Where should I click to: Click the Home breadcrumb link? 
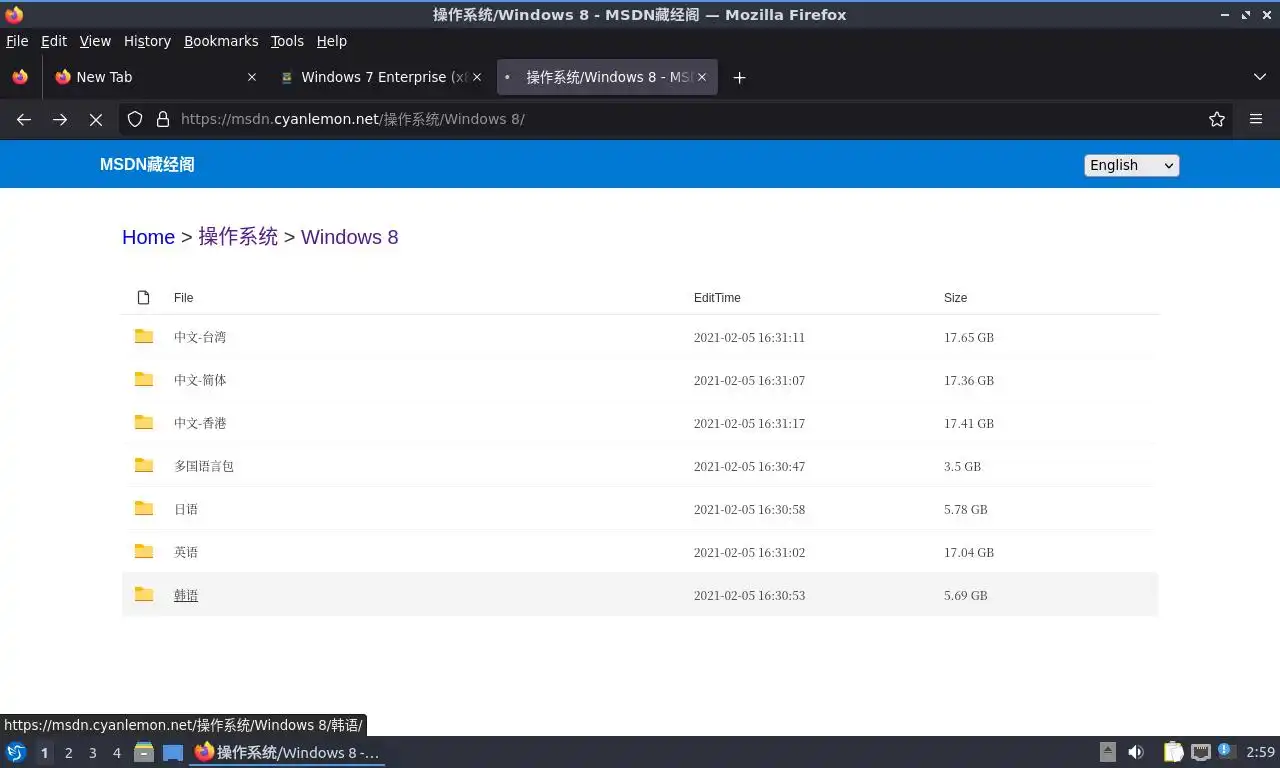pyautogui.click(x=148, y=237)
